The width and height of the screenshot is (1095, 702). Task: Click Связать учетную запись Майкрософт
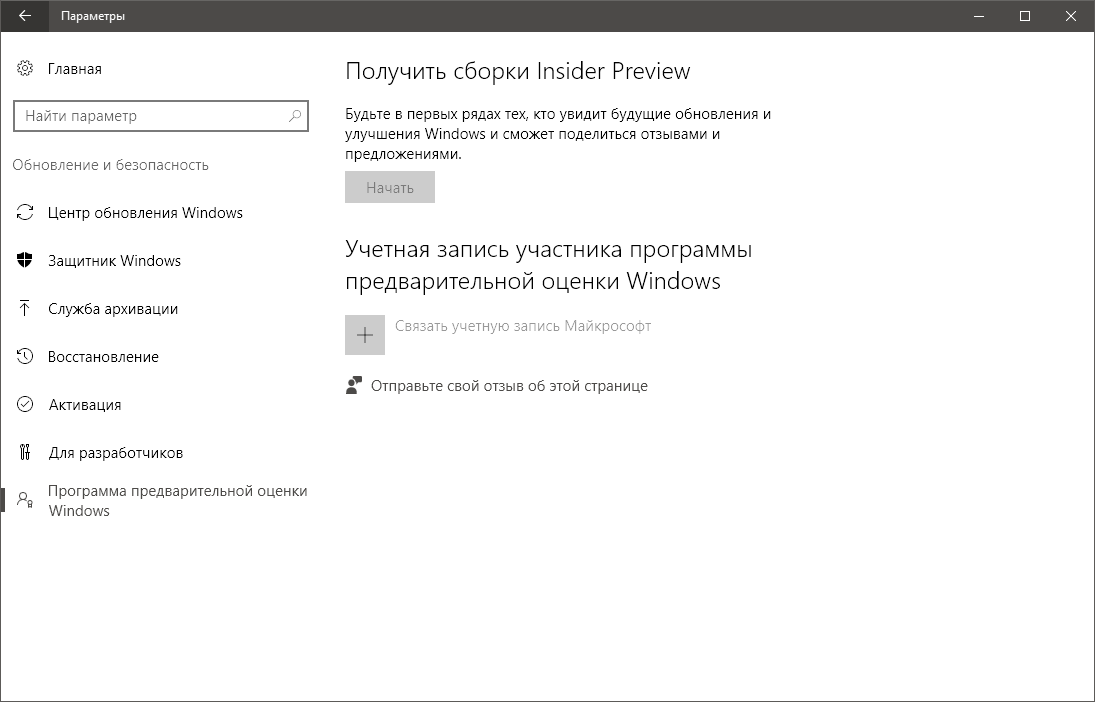[523, 326]
